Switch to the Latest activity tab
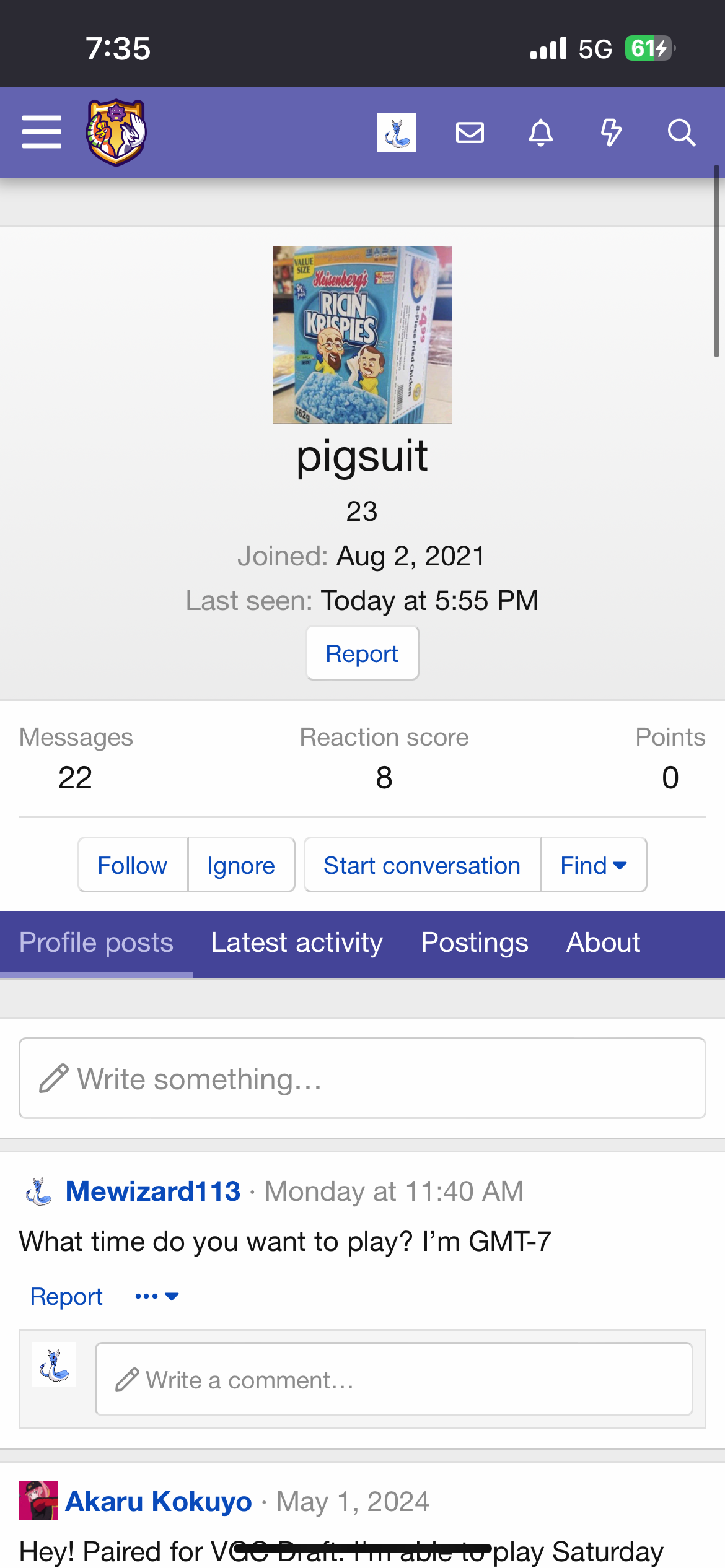Screen dimensions: 725x1568 297,943
